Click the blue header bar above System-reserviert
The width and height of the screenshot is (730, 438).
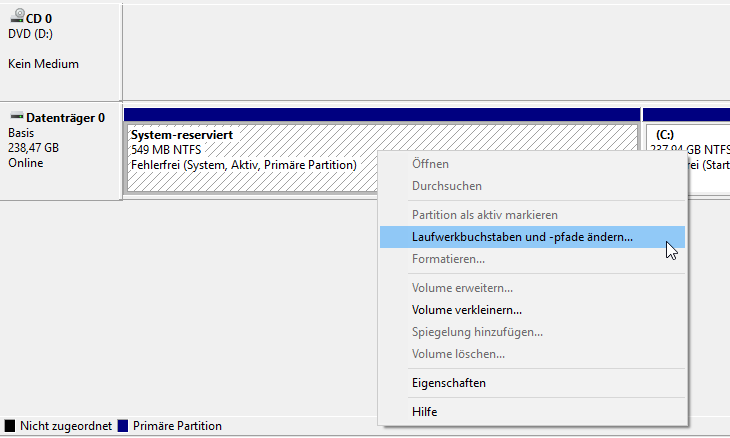point(380,114)
